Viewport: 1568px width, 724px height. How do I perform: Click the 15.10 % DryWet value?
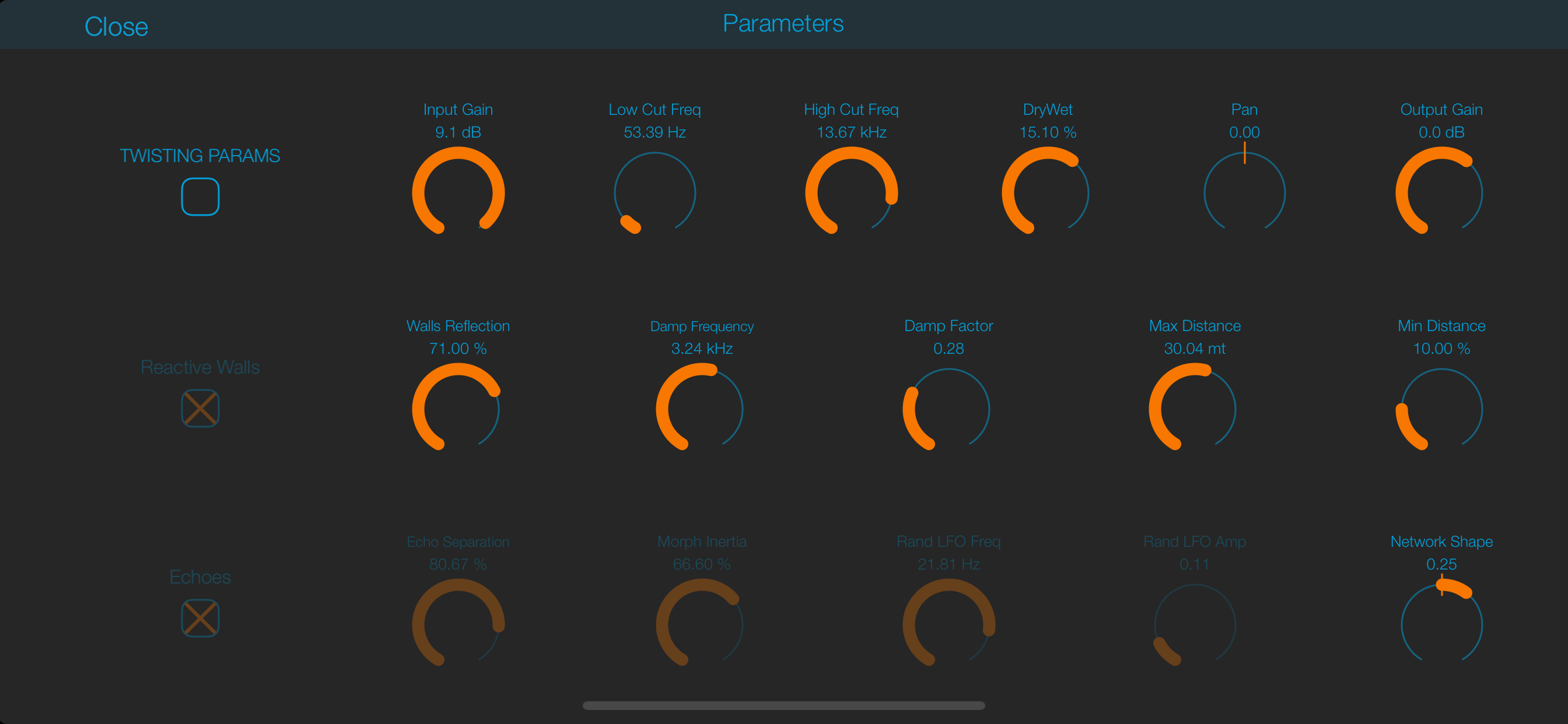(1048, 132)
